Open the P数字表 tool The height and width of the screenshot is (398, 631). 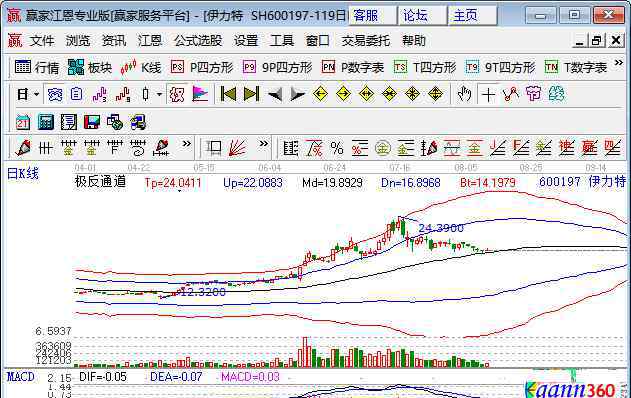(353, 67)
